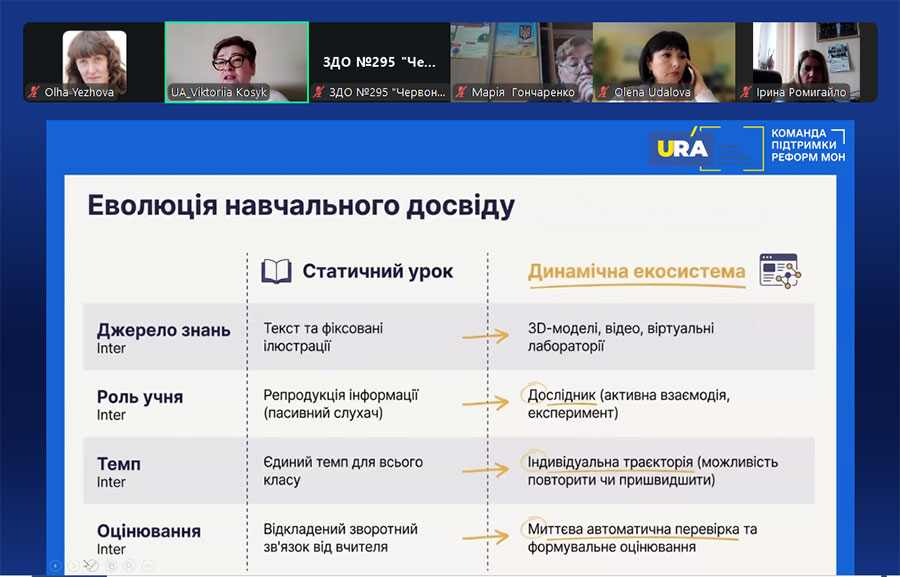Viewport: 900px width, 577px height.
Task: Click the previous slide arrow in slideshow controls
Action: pos(55,566)
